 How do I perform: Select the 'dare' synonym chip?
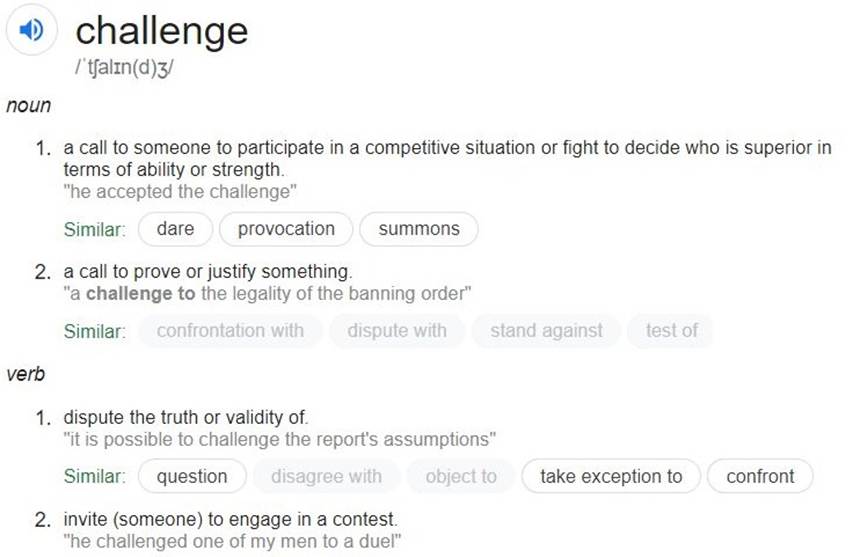point(175,229)
